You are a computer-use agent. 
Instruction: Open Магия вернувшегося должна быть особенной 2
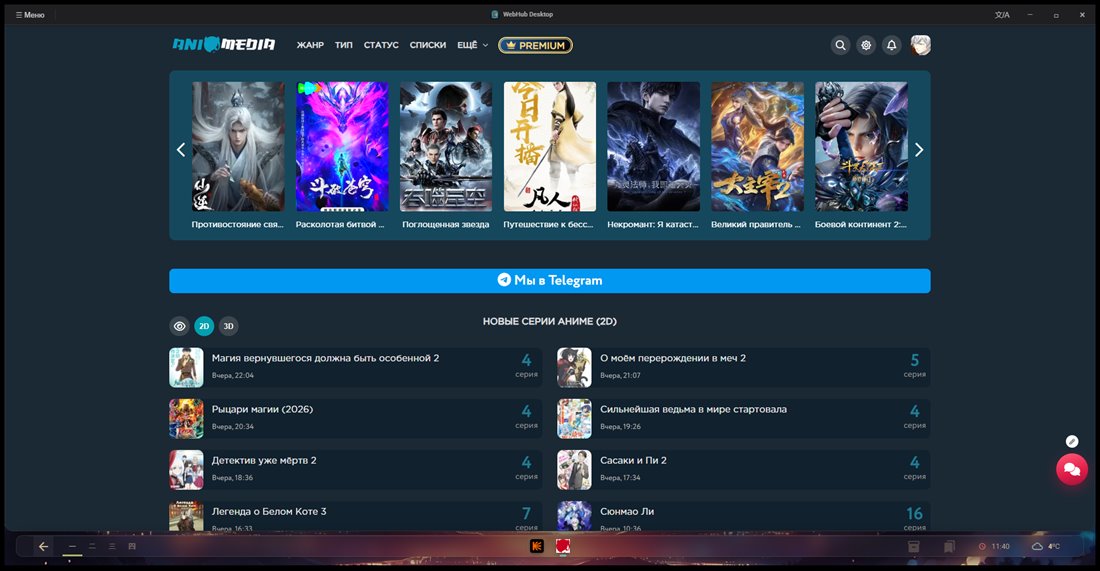click(x=356, y=368)
